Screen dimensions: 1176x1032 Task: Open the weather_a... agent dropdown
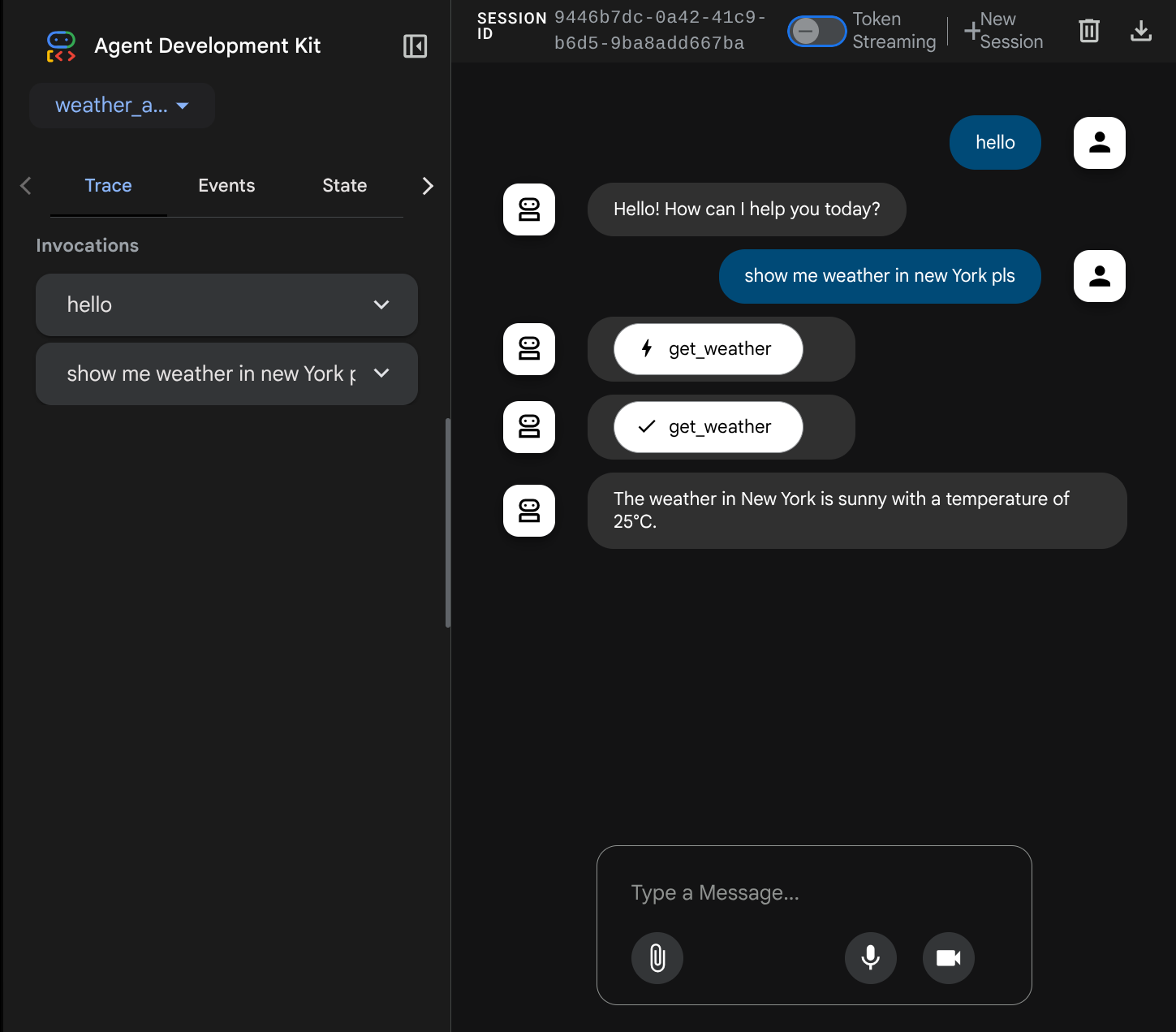pyautogui.click(x=122, y=106)
